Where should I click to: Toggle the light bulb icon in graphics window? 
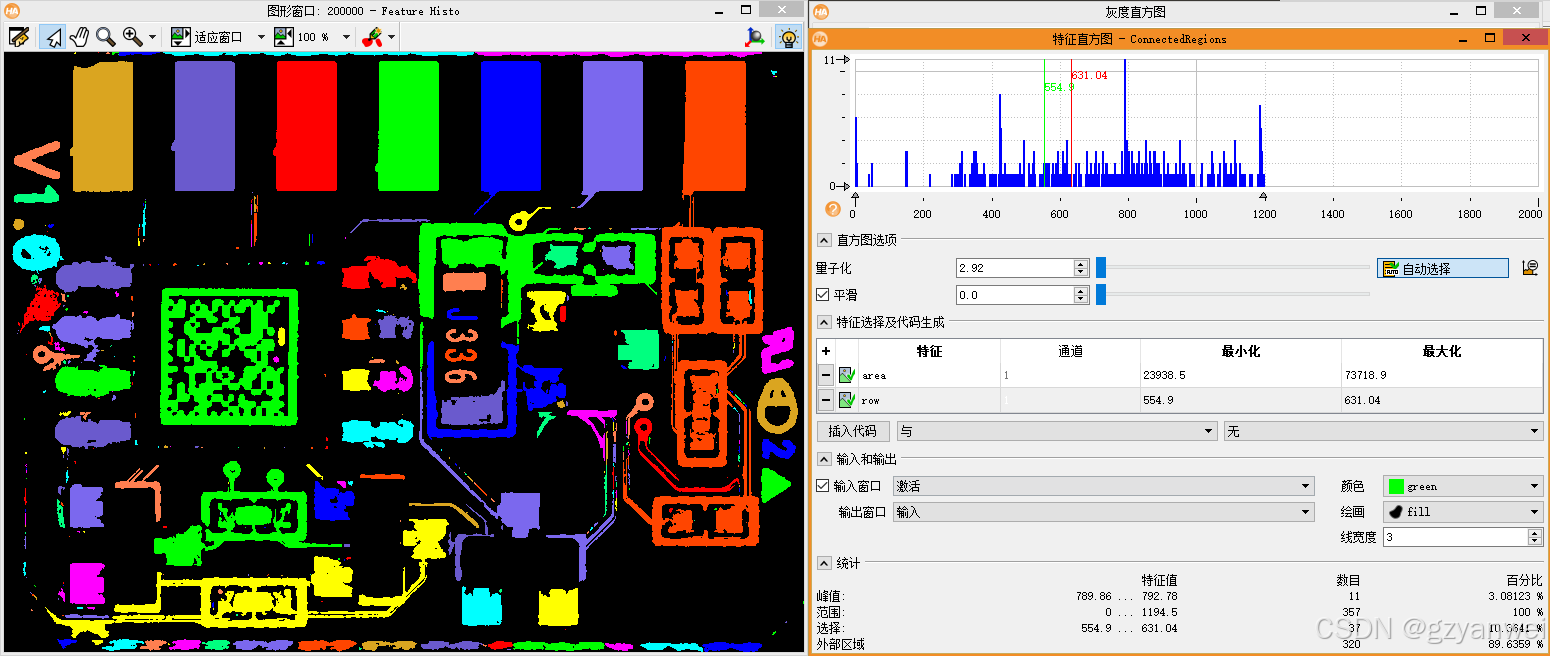click(x=789, y=38)
